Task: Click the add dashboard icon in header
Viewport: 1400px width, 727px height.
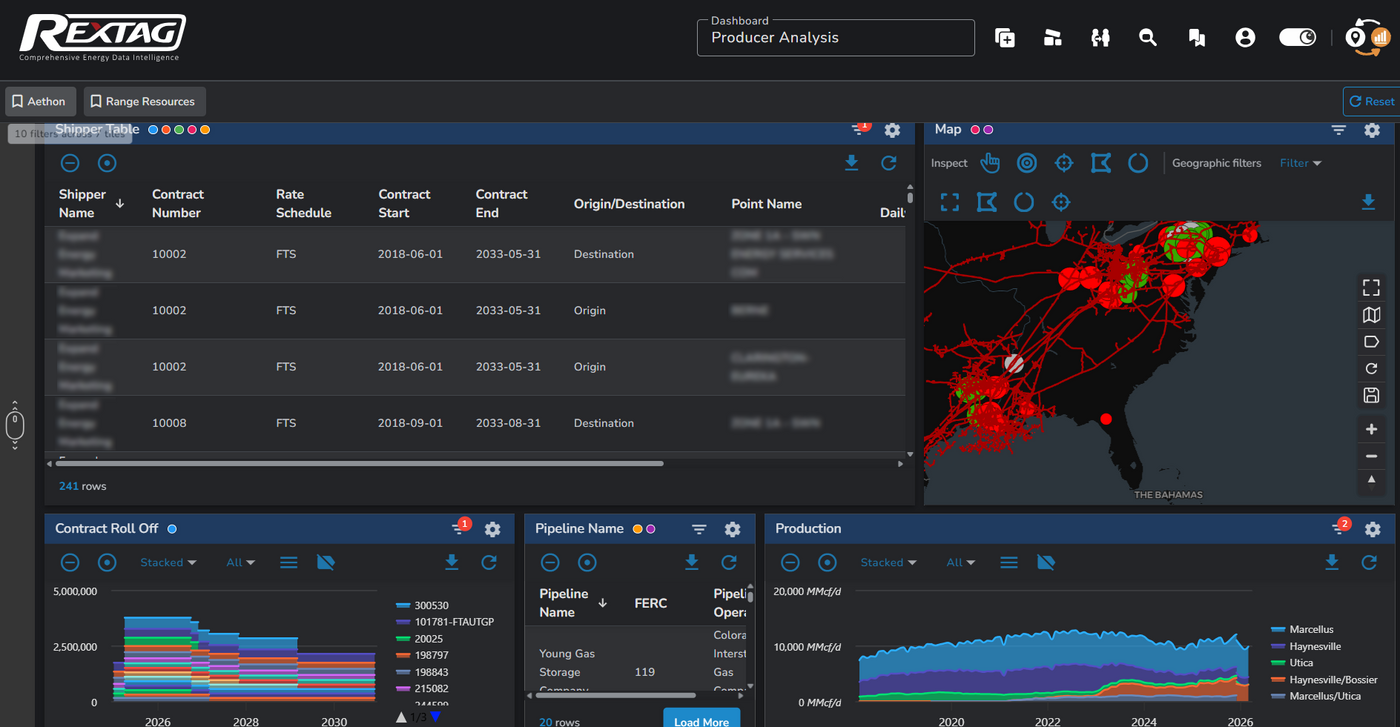Action: point(1005,38)
